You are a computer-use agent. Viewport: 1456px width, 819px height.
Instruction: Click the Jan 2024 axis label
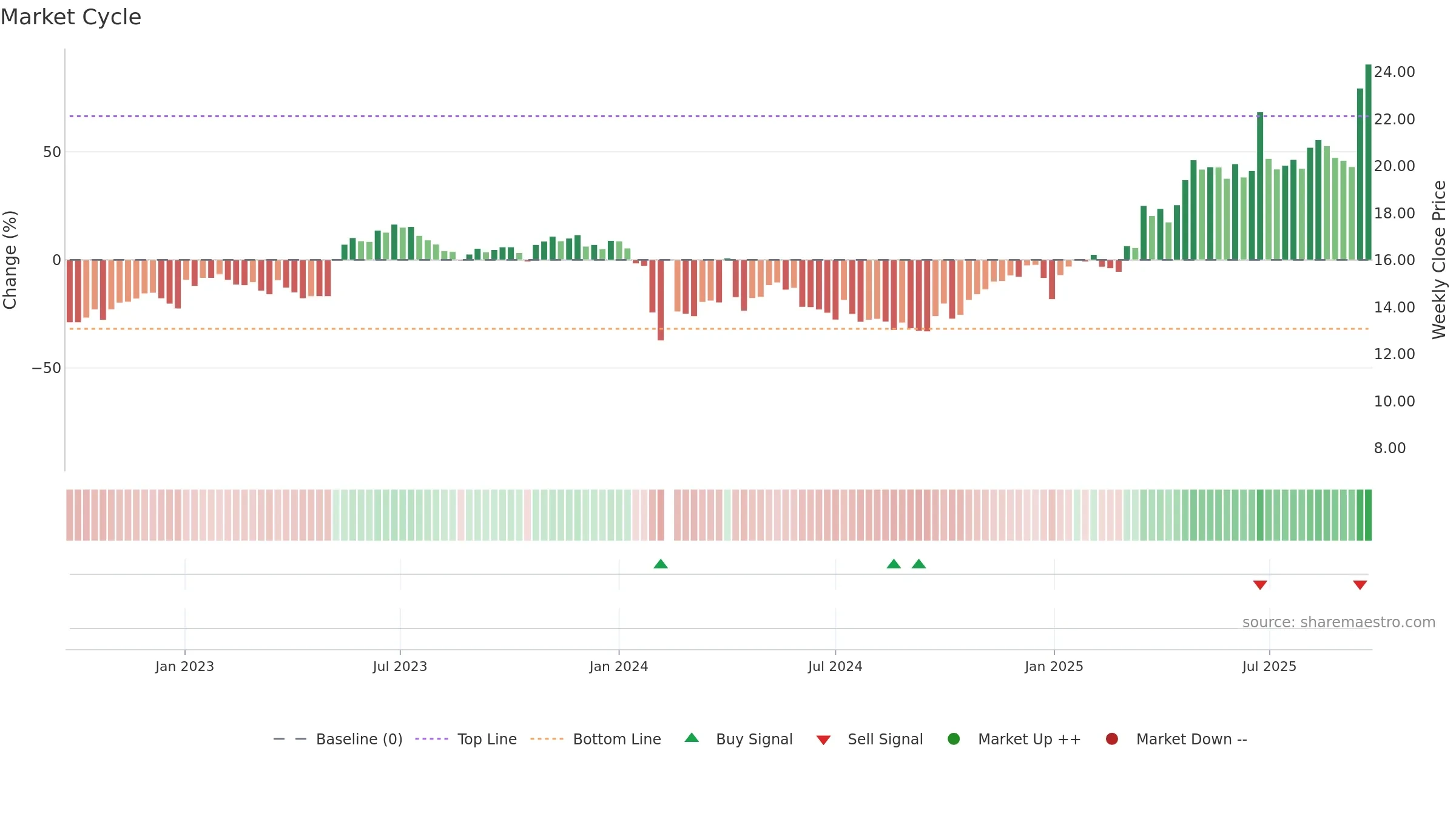tap(619, 667)
